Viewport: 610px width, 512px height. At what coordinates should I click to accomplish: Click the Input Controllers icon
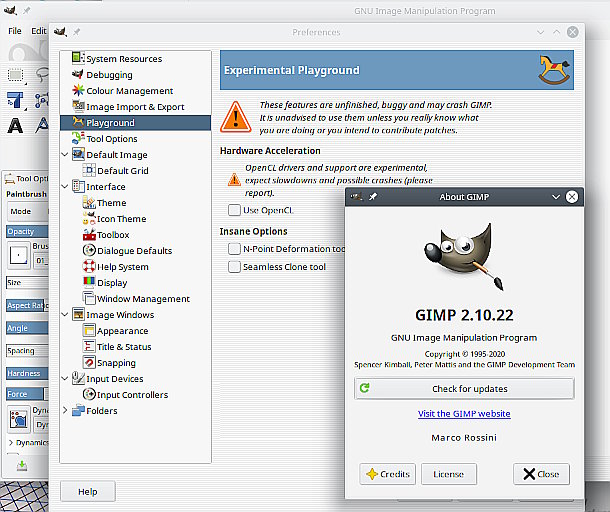click(89, 394)
